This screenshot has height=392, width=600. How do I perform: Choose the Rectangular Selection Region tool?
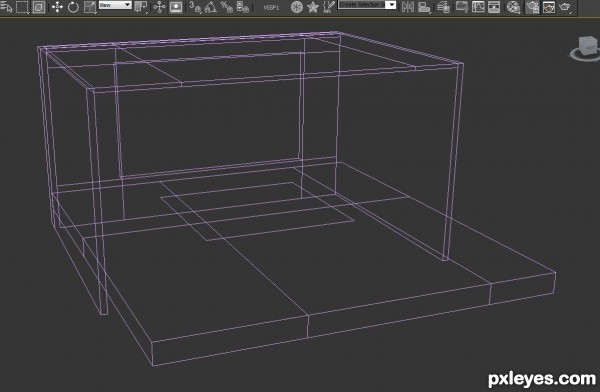click(22, 7)
